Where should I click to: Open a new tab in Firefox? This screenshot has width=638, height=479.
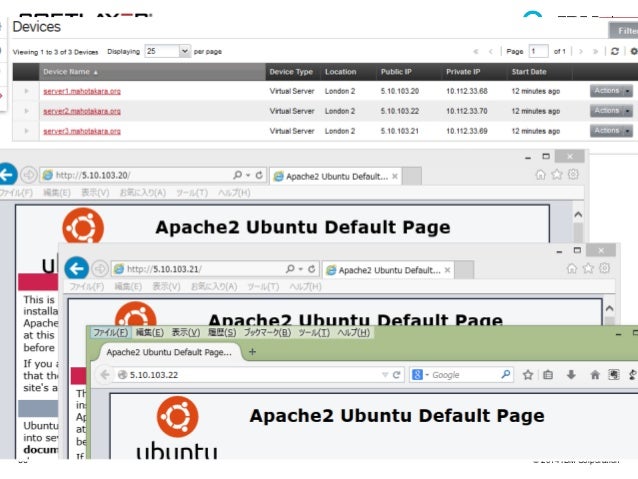pos(252,352)
